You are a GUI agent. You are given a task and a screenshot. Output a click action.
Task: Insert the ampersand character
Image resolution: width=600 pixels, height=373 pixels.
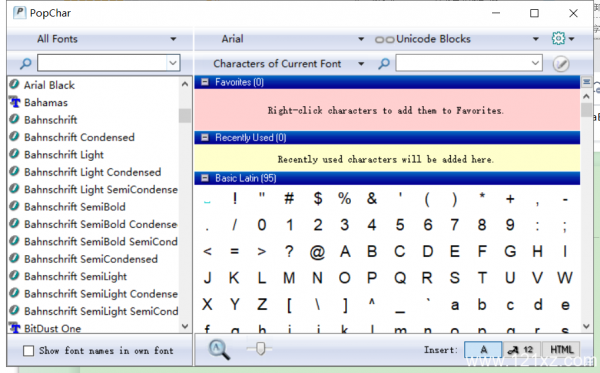pyautogui.click(x=372, y=199)
